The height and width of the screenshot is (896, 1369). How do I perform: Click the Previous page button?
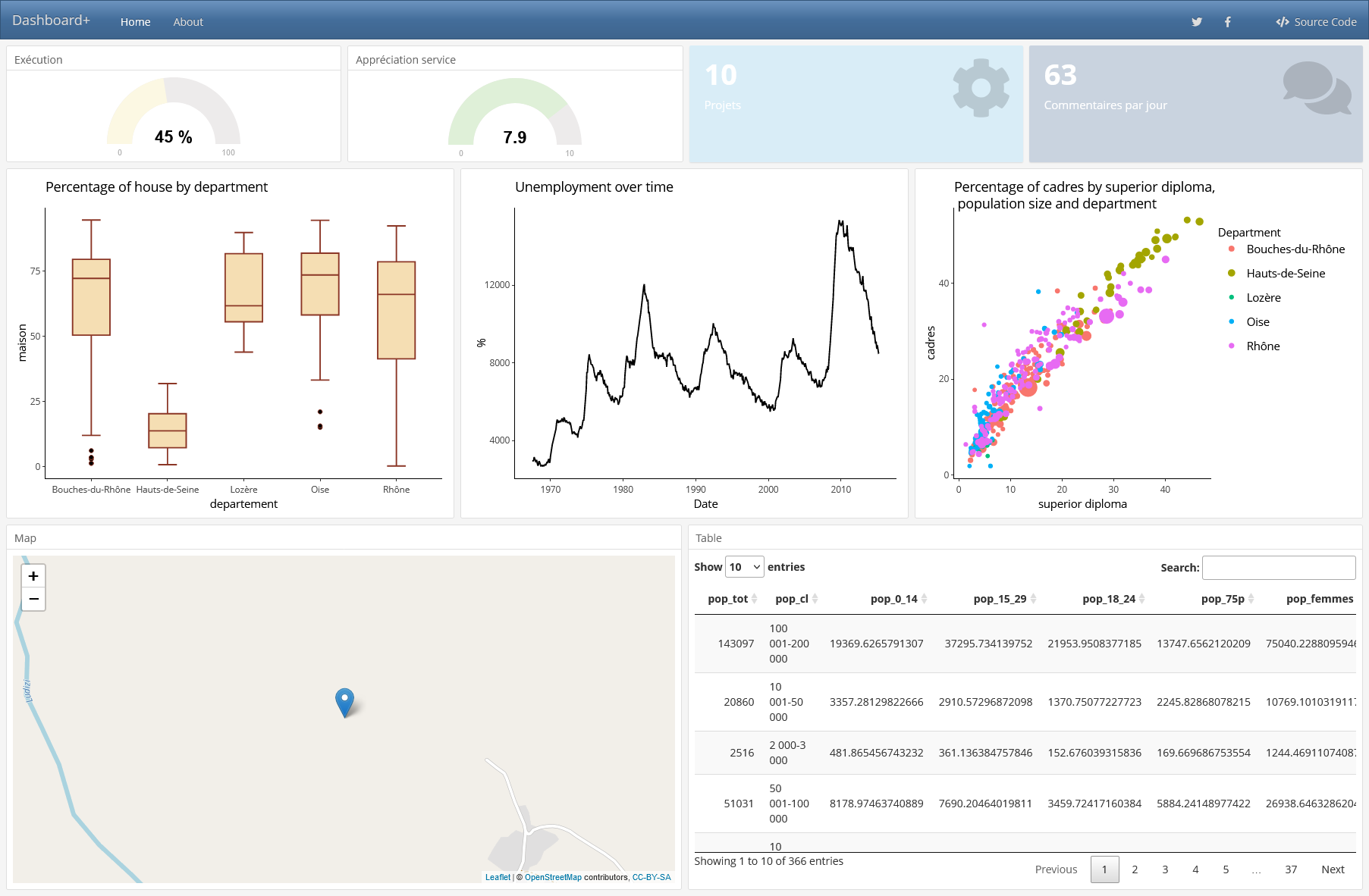click(x=1056, y=869)
